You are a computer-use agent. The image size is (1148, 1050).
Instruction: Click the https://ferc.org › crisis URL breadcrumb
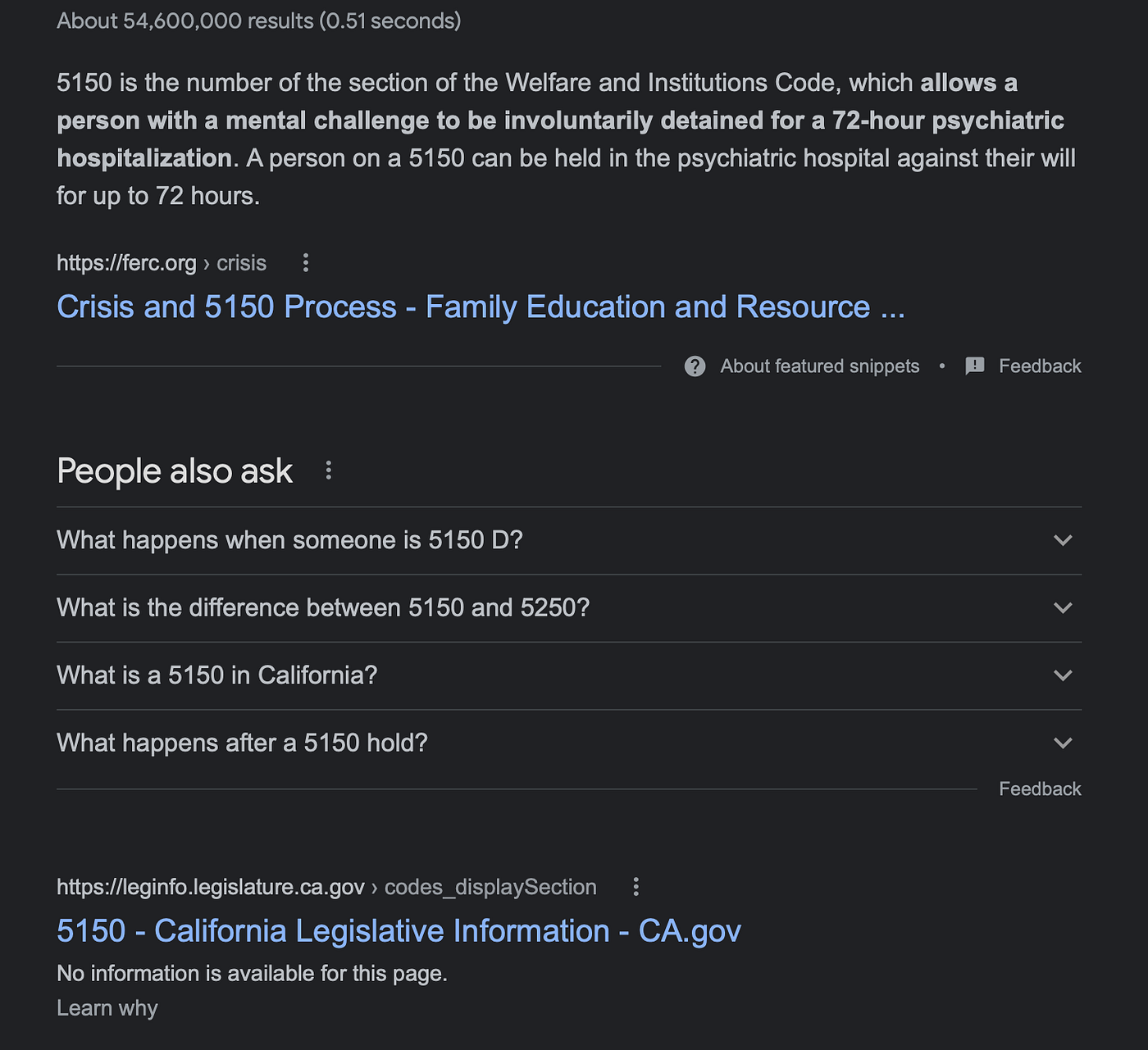click(162, 263)
